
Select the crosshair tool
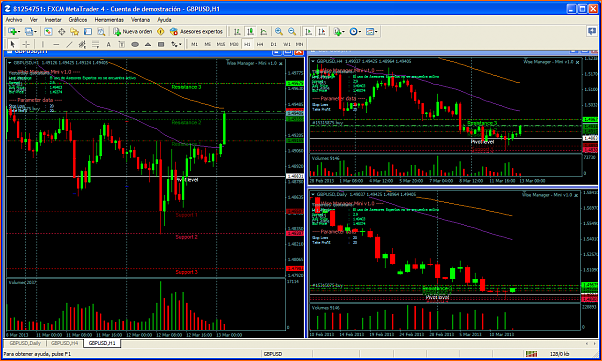click(26, 45)
